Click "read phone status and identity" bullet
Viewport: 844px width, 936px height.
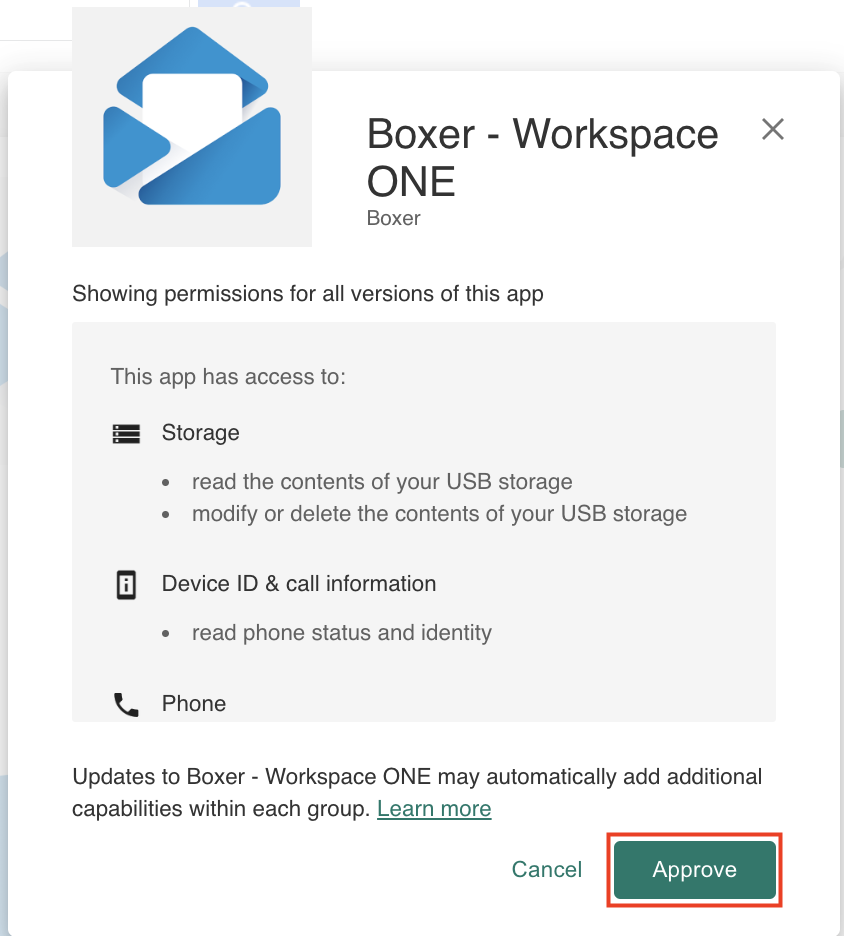341,632
